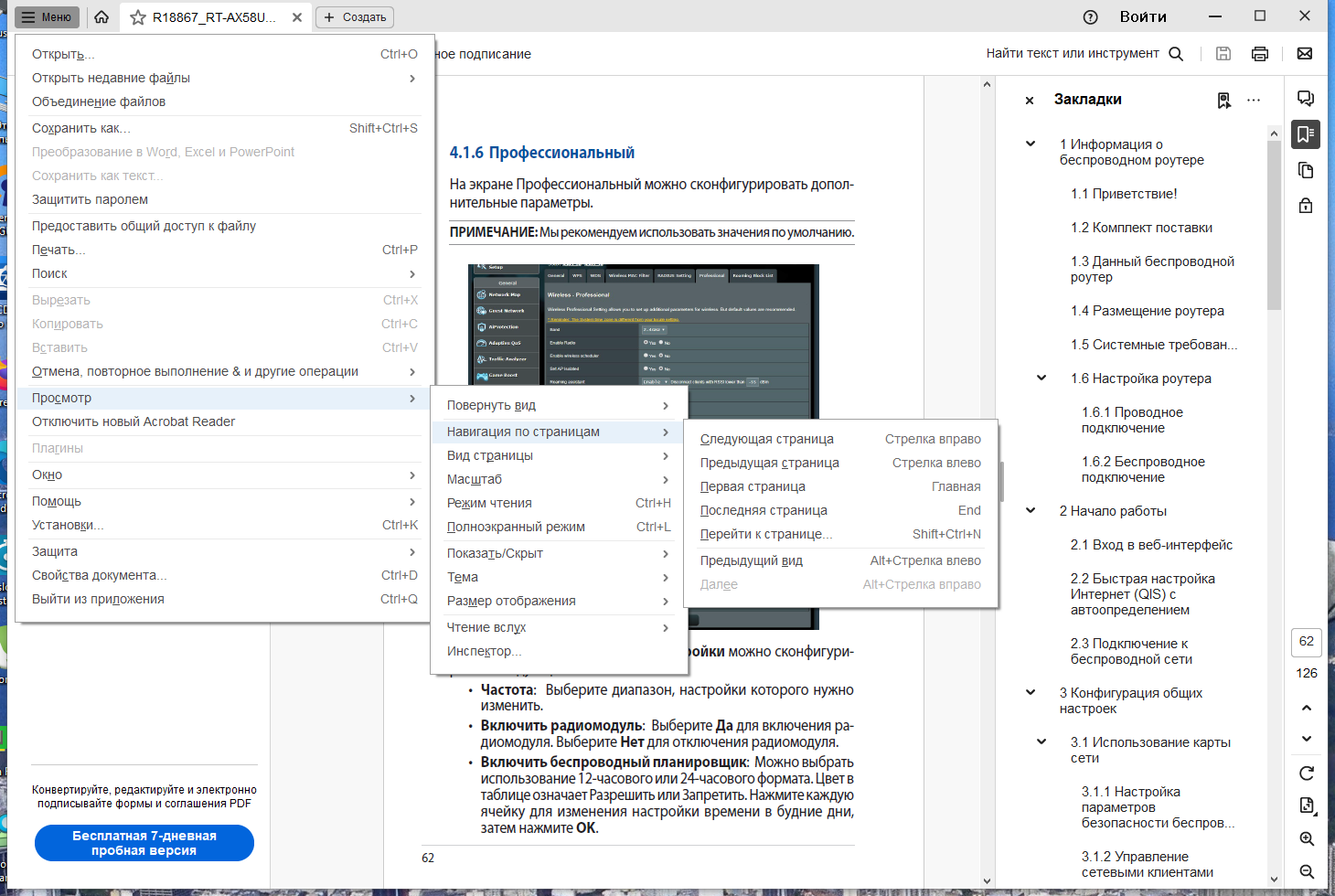Close the Закладки panel
Screen dimensions: 1335x896
click(1030, 101)
